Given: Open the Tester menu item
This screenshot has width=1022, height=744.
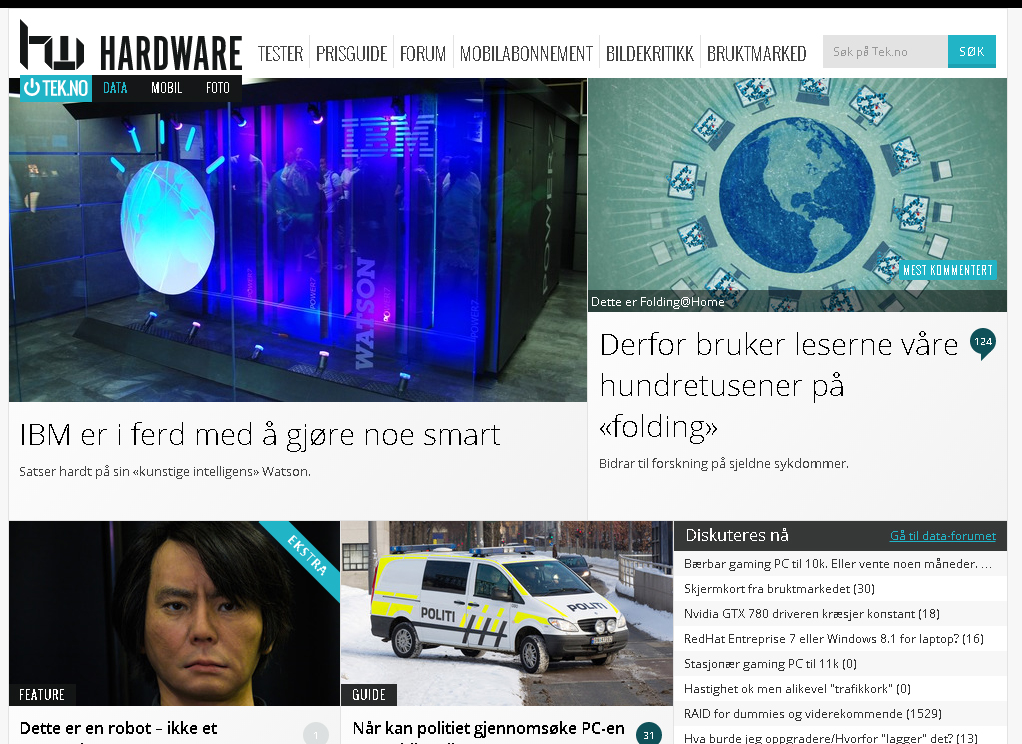Looking at the screenshot, I should pos(280,53).
